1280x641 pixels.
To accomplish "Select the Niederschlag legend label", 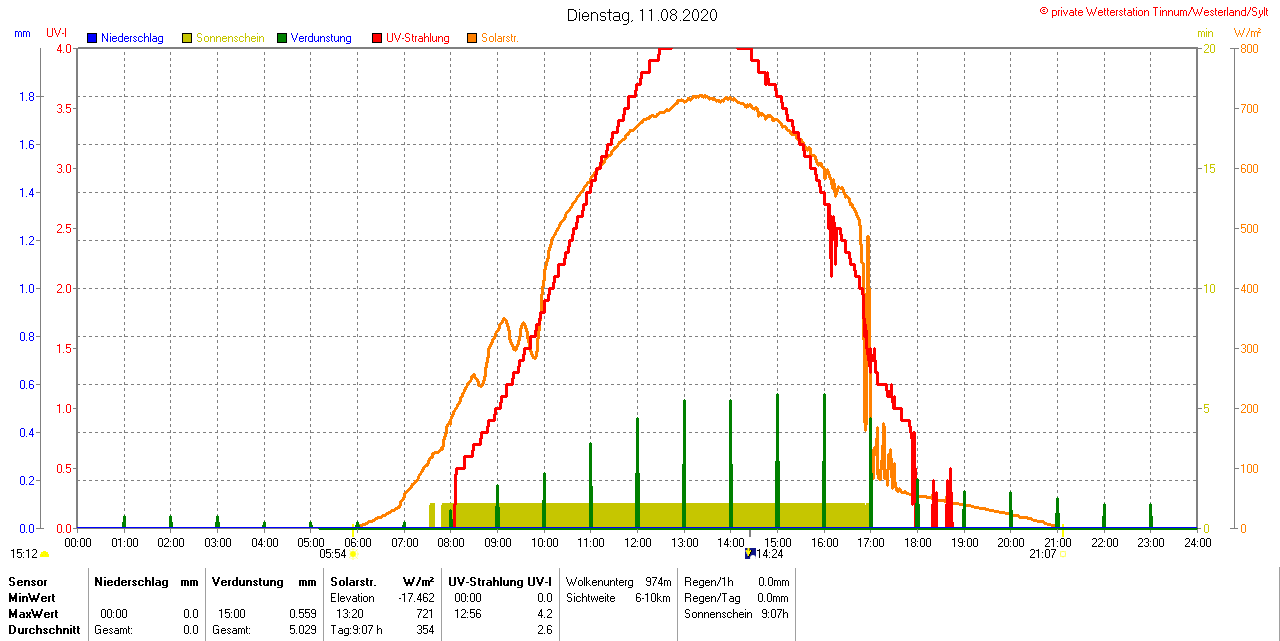I will pos(132,38).
